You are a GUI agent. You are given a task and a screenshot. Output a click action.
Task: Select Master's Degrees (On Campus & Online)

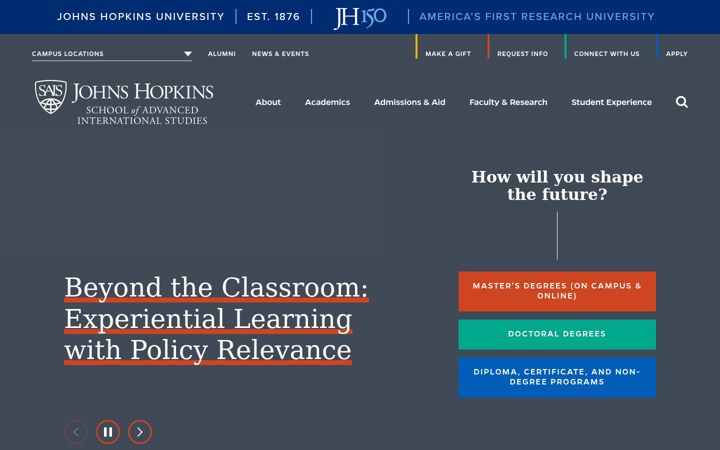click(x=557, y=291)
